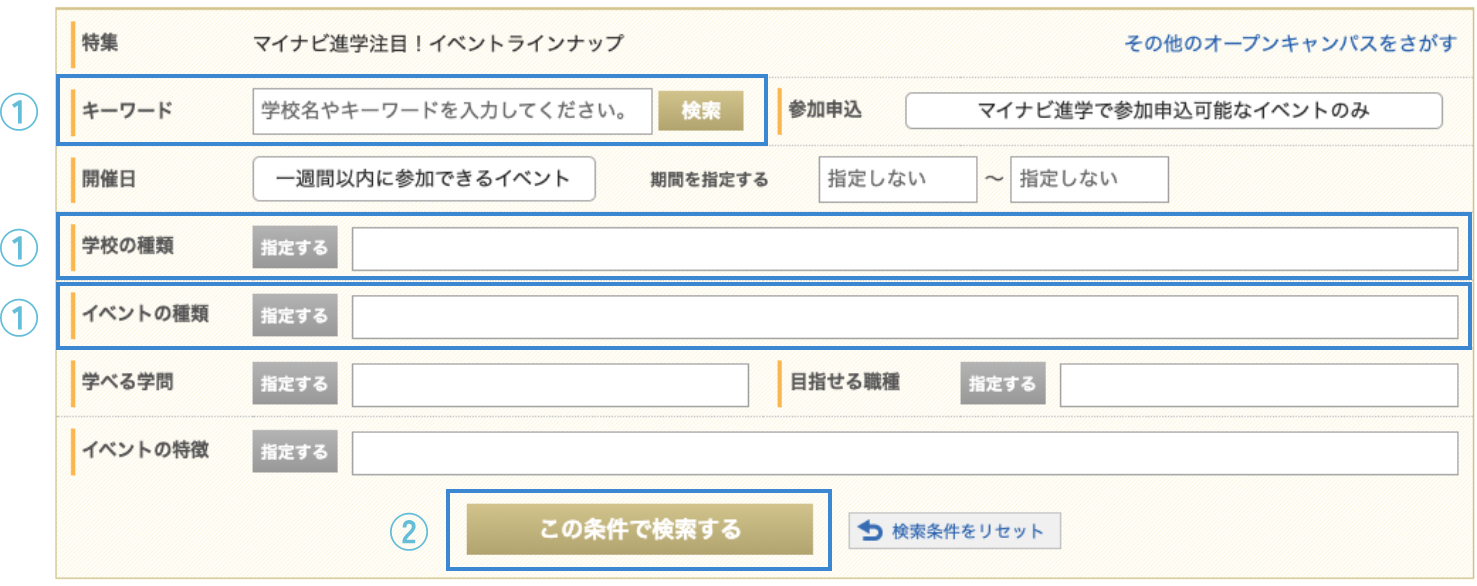This screenshot has width=1477, height=586.
Task: Click the keyword search input field
Action: click(x=452, y=111)
